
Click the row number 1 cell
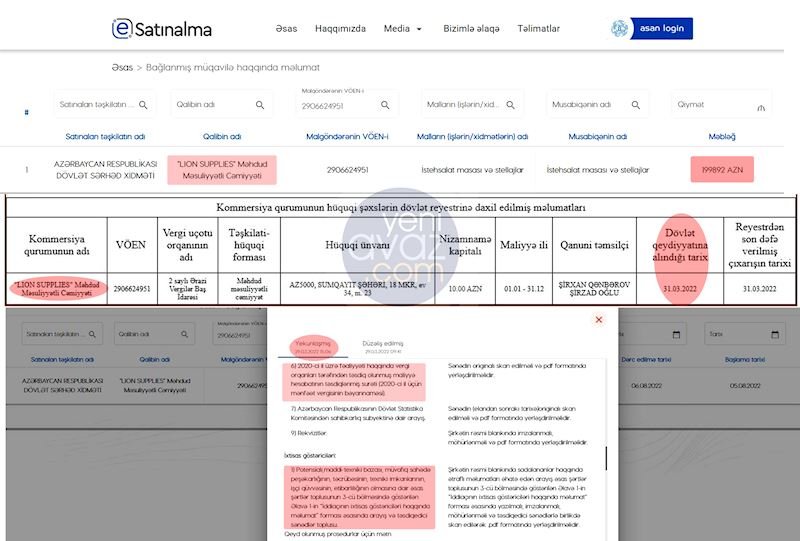(27, 170)
